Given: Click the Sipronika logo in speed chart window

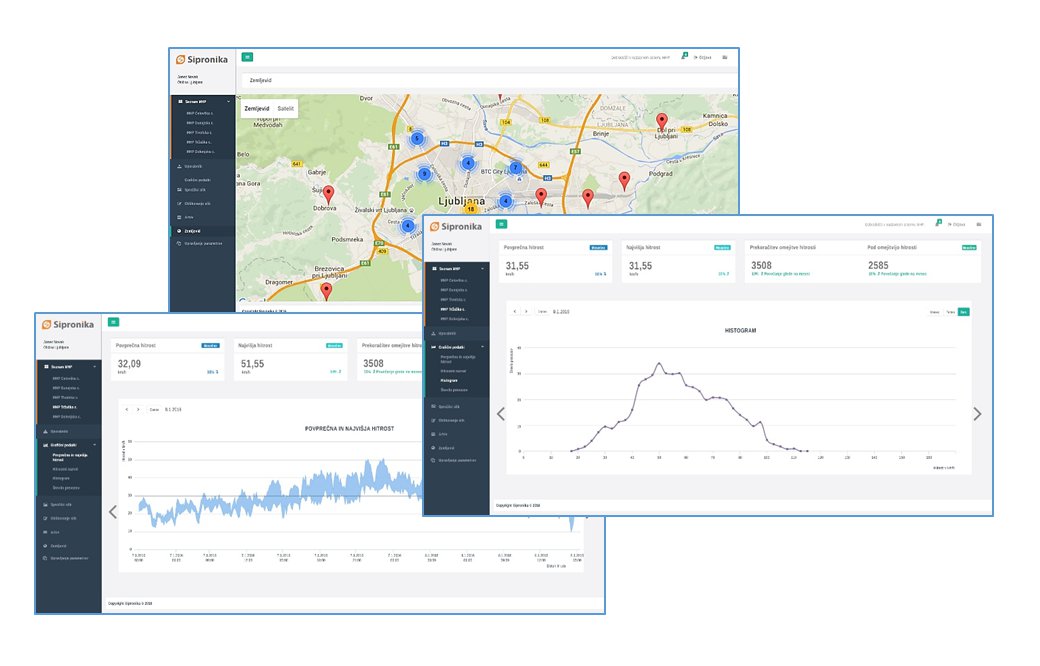Looking at the screenshot, I should (72, 324).
